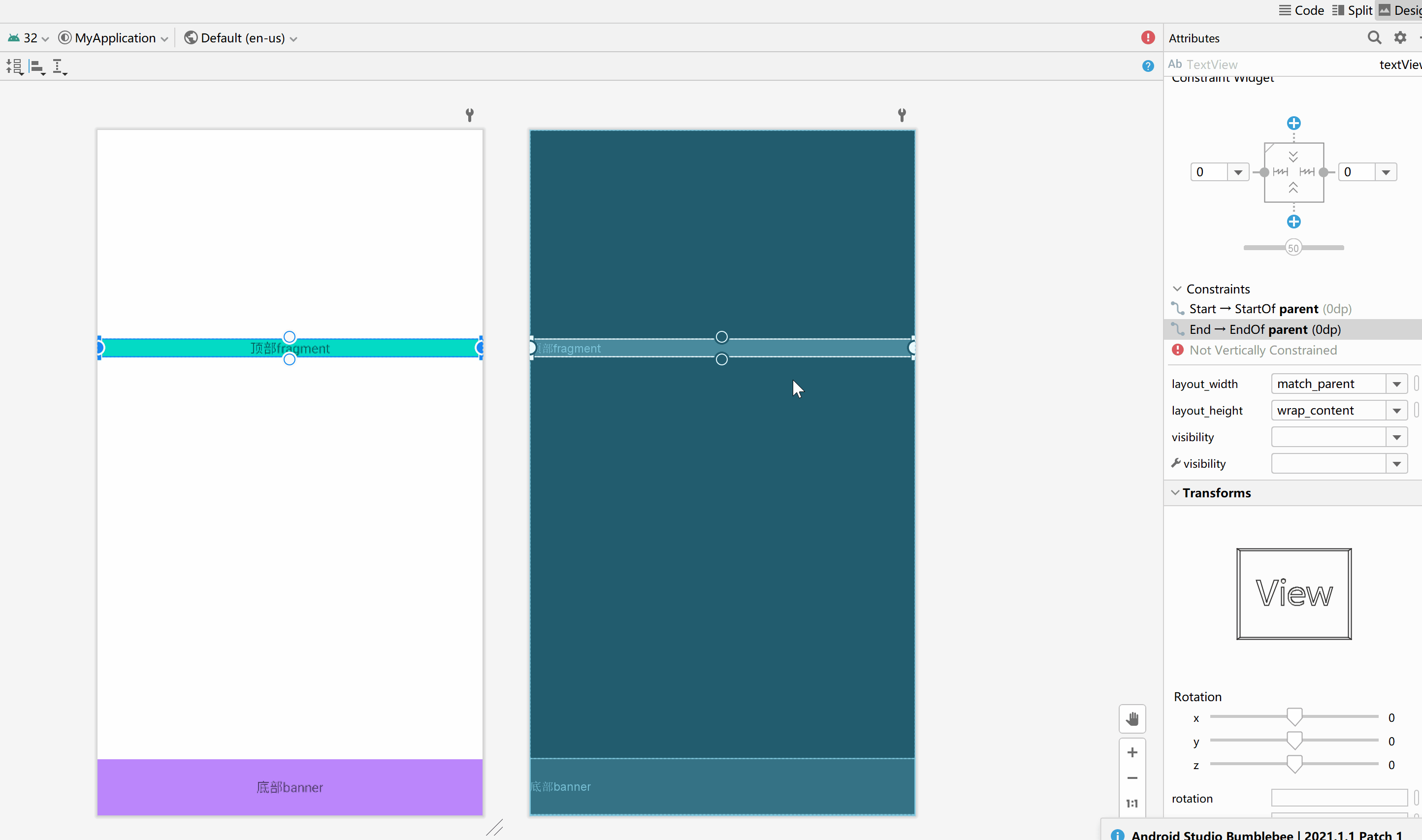
Task: Open the Pack tool menu
Action: point(15,67)
